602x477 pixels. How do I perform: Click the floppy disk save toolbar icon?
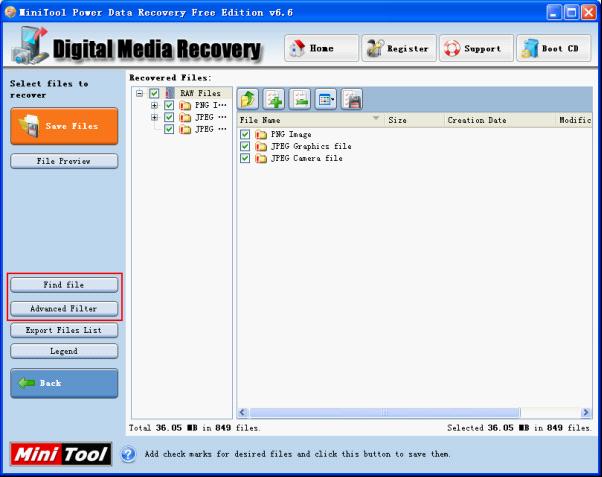pos(352,99)
